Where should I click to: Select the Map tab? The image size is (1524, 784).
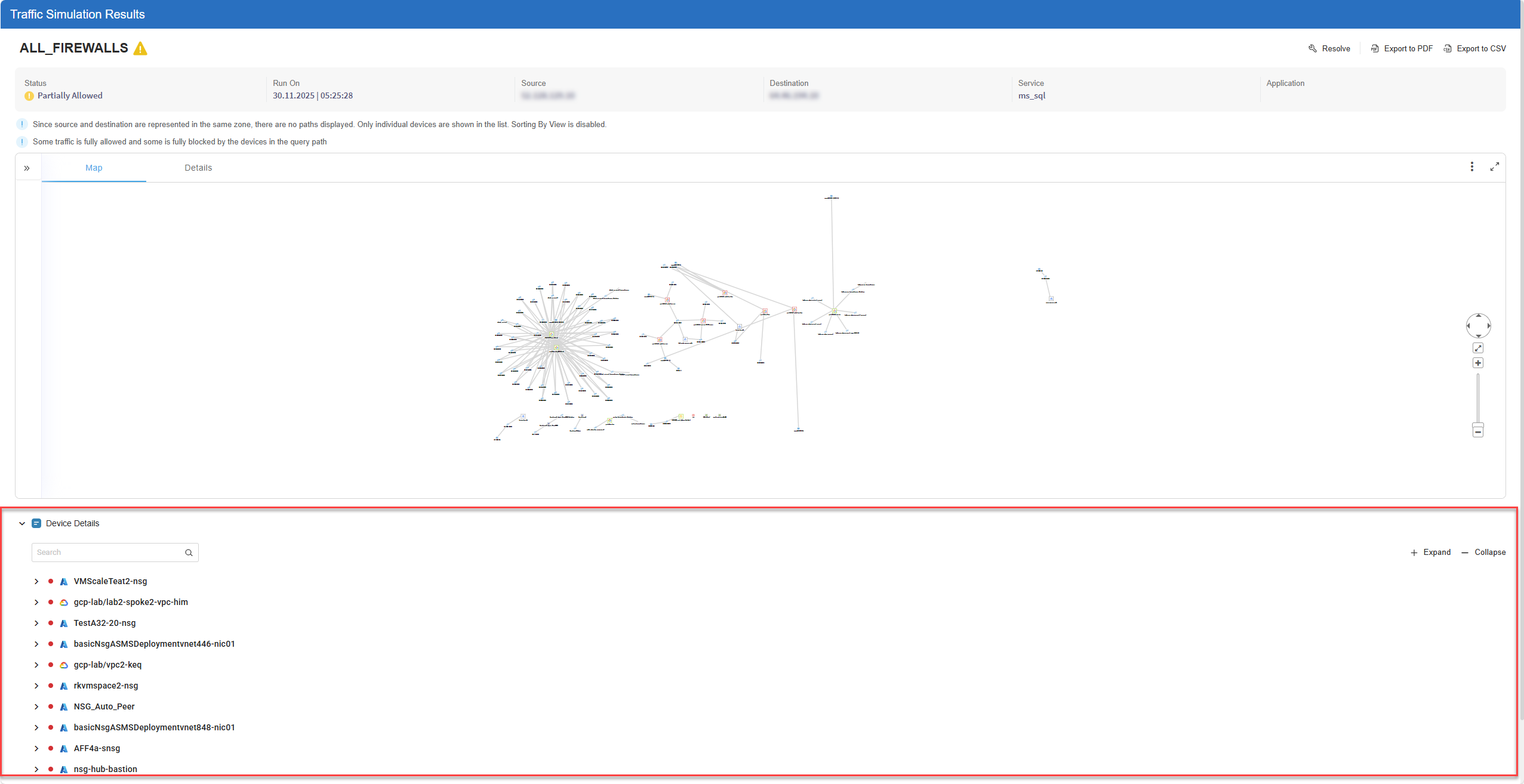(94, 168)
